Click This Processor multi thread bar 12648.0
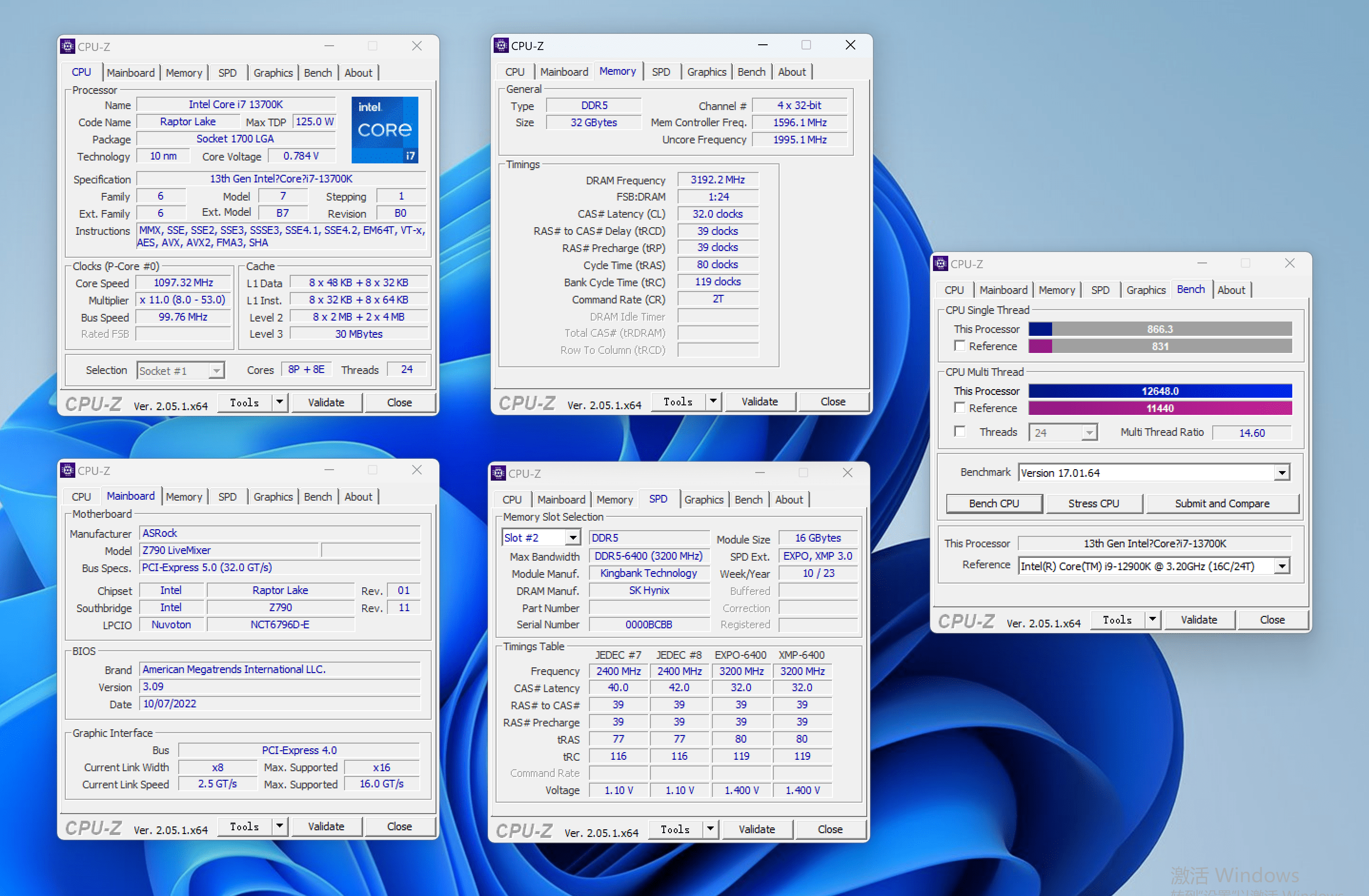 coord(1160,391)
